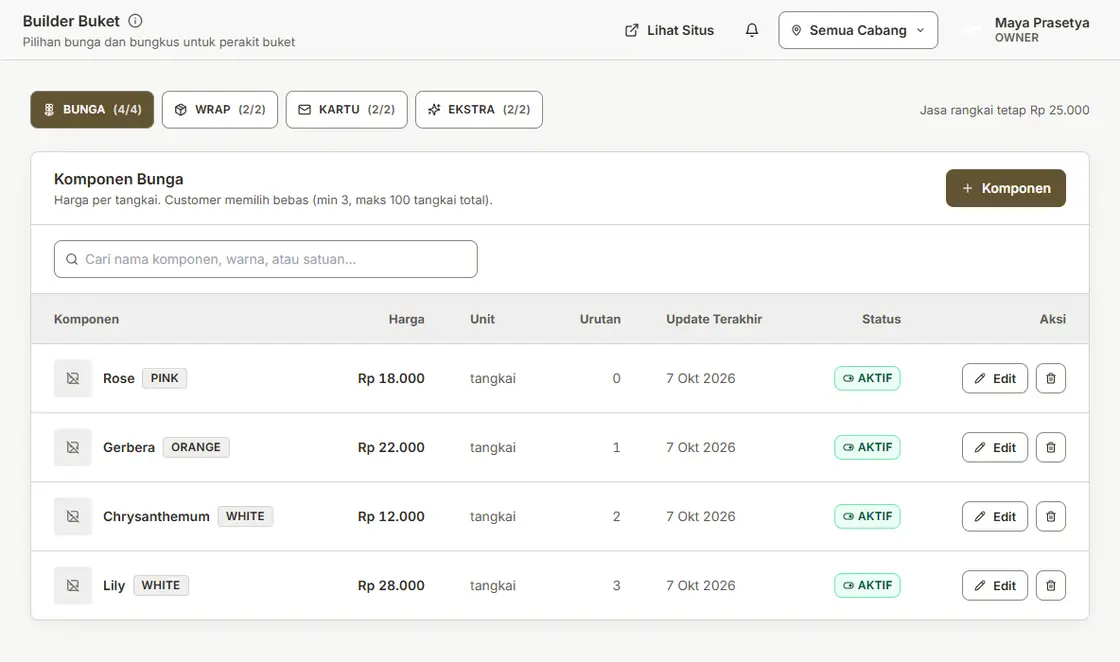Switch to the EKSTRA tab
This screenshot has height=662, width=1120.
[x=479, y=110]
